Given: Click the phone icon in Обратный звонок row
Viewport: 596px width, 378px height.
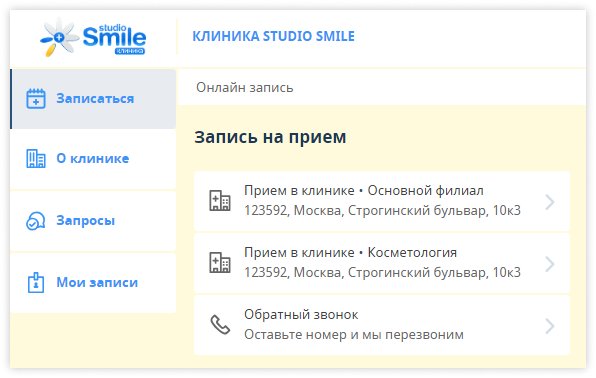Looking at the screenshot, I should [x=220, y=325].
